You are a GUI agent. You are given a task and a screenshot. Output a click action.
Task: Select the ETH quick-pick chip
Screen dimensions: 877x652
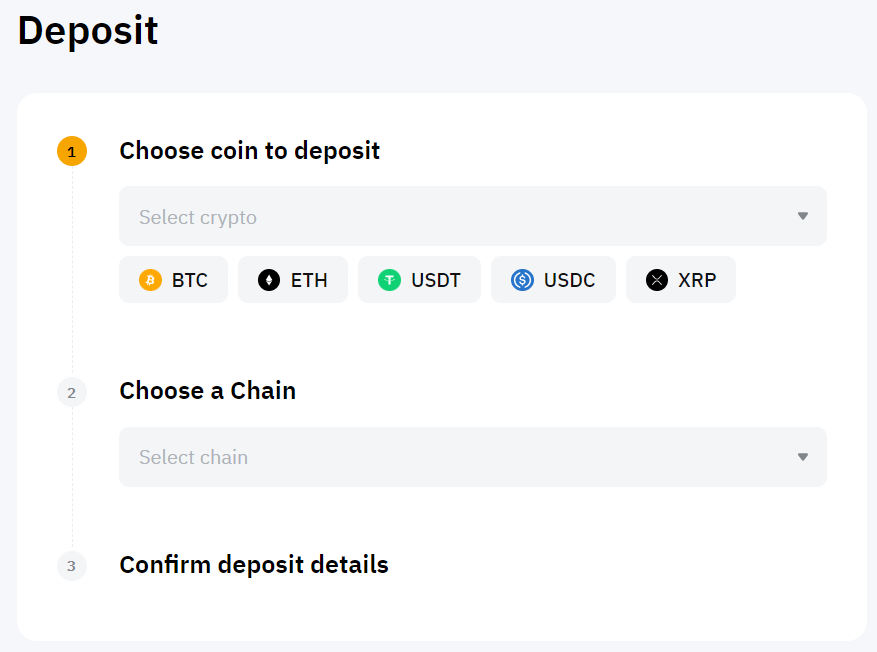coord(292,280)
